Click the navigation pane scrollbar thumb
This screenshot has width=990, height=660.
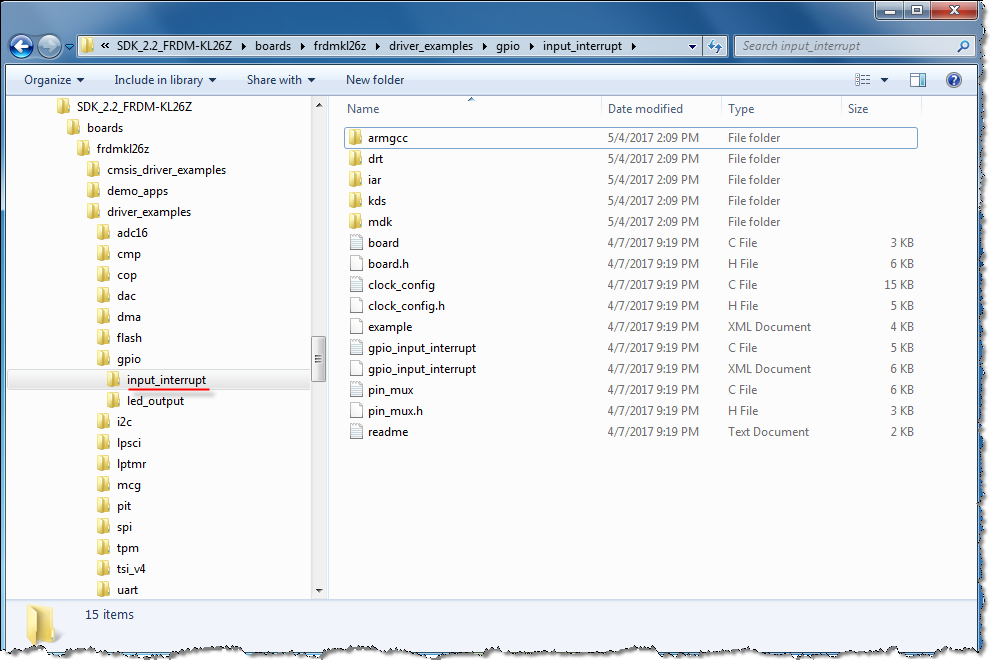pos(319,359)
